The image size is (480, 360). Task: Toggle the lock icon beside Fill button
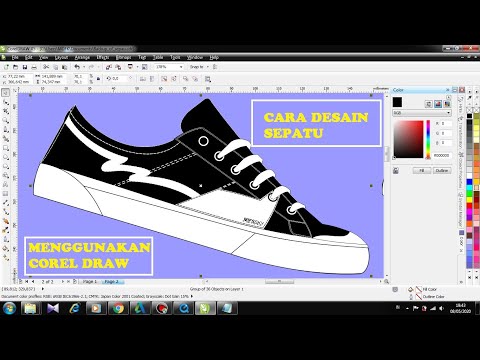396,171
